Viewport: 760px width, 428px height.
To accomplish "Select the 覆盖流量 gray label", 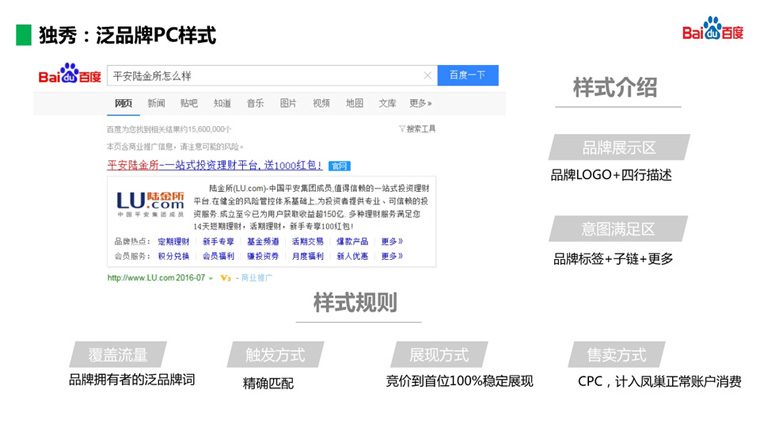I will coord(118,354).
